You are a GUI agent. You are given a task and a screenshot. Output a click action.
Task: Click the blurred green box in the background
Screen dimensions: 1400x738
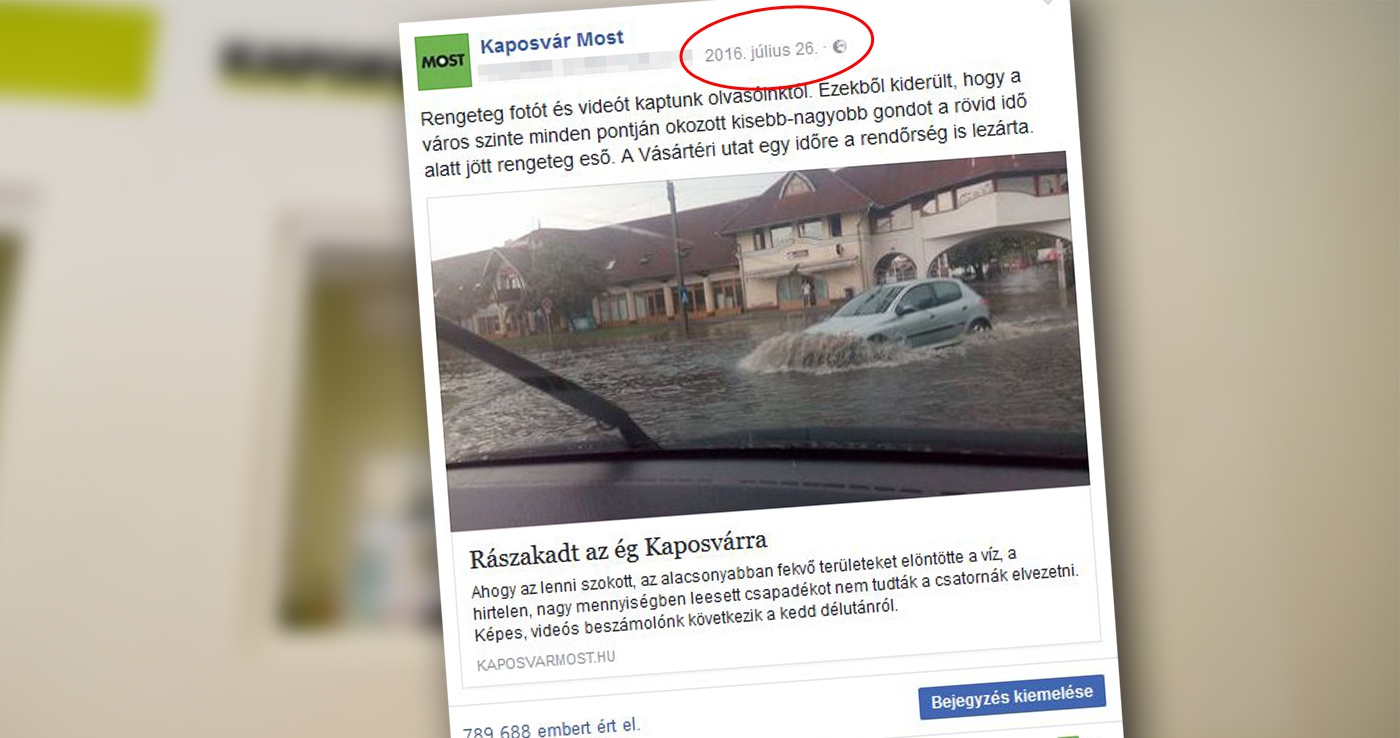[x=78, y=52]
